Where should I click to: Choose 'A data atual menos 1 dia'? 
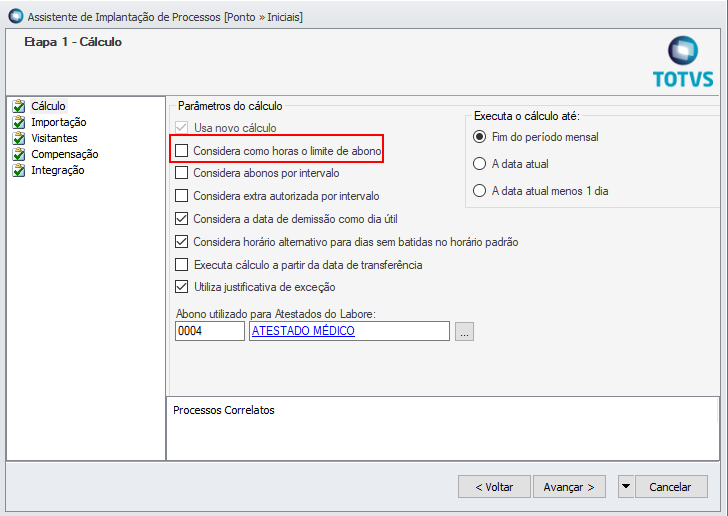tap(480, 190)
